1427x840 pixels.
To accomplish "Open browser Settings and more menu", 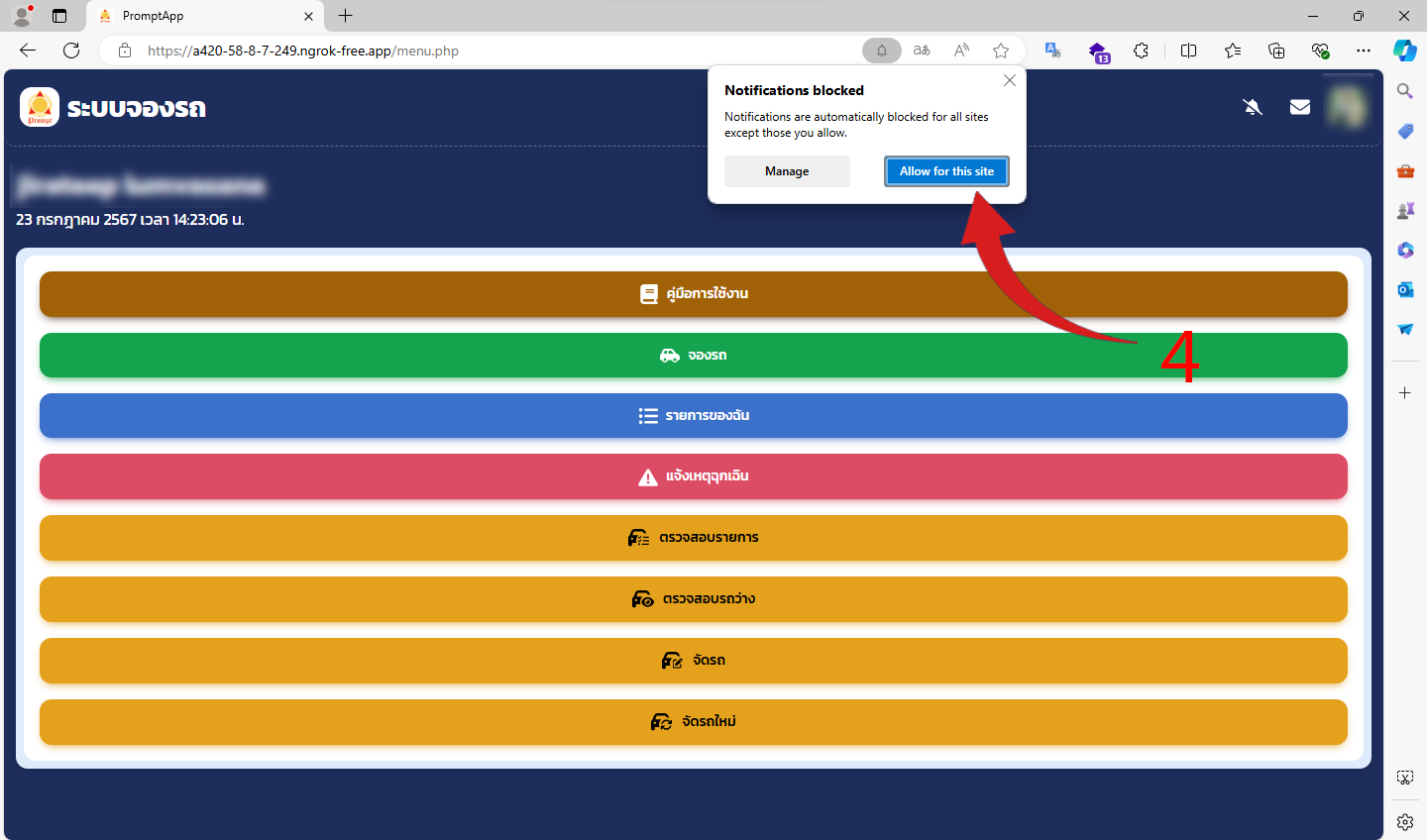I will 1364,51.
